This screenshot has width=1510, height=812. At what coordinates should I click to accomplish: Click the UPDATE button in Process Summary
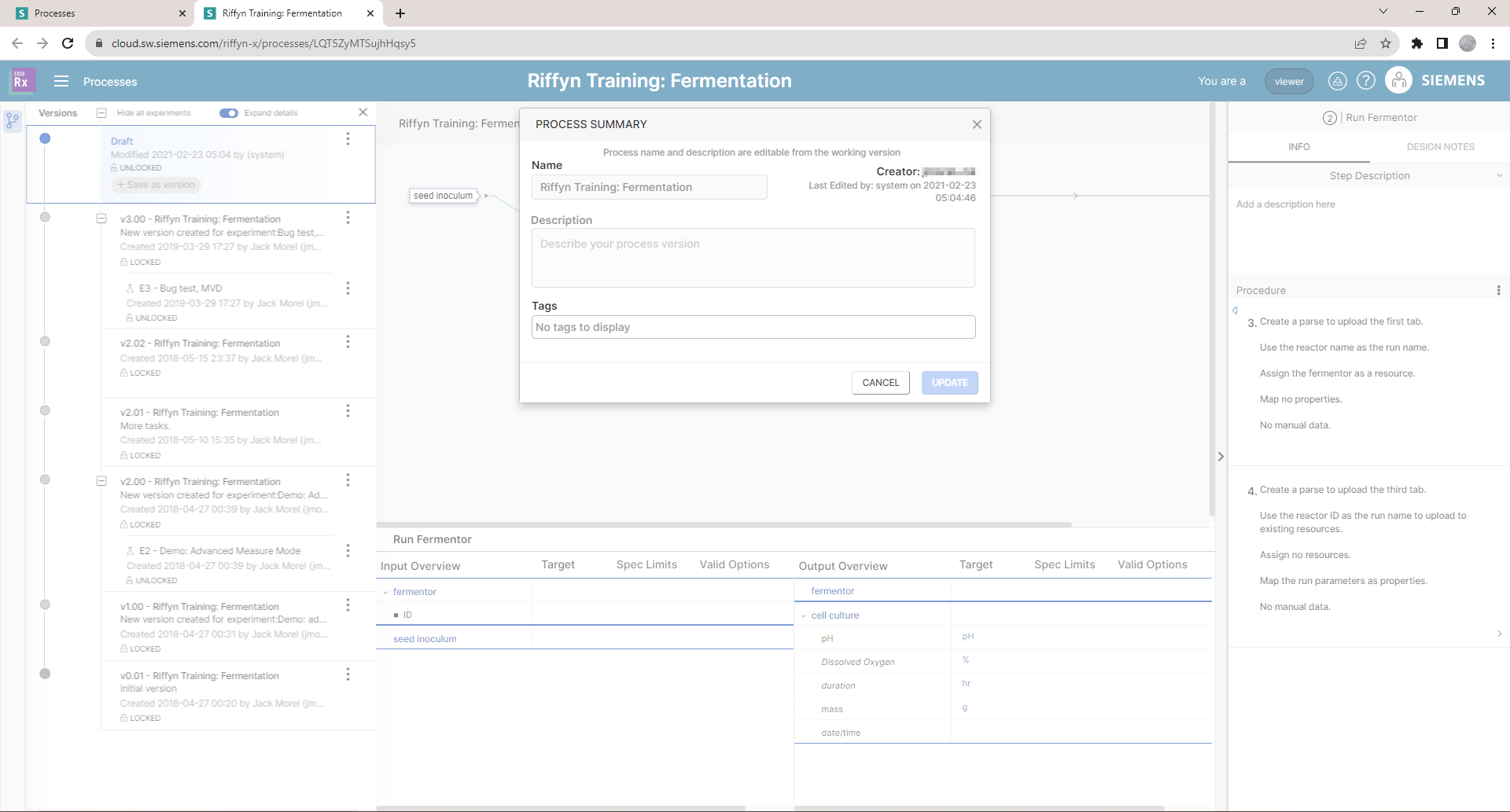coord(949,383)
